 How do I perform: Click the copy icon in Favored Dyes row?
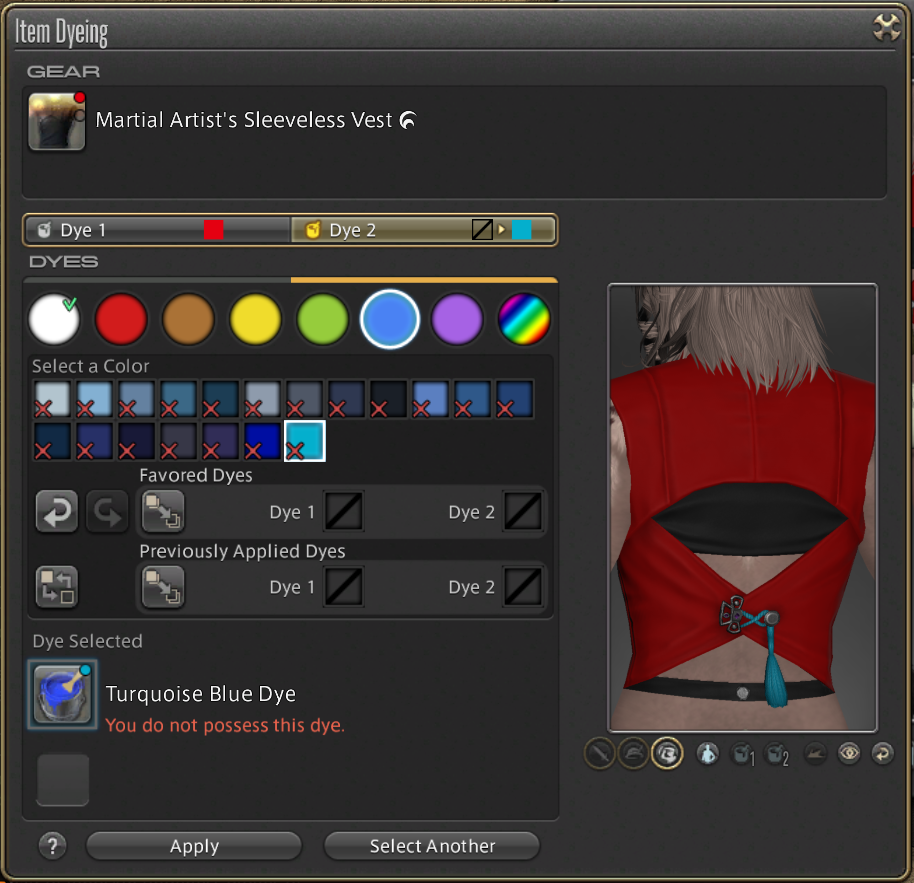[163, 511]
